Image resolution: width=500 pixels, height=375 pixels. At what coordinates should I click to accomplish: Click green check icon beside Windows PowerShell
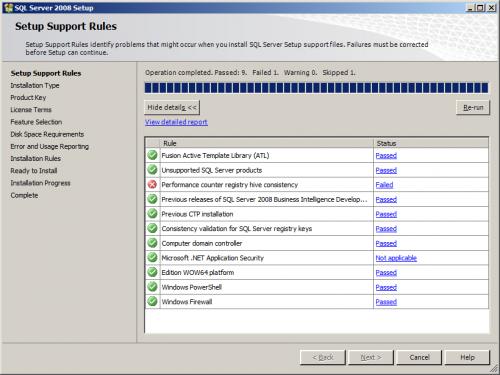(x=152, y=287)
